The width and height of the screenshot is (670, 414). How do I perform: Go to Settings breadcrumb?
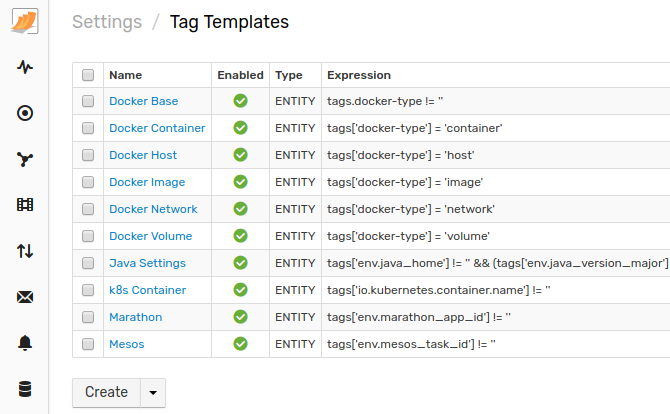107,22
